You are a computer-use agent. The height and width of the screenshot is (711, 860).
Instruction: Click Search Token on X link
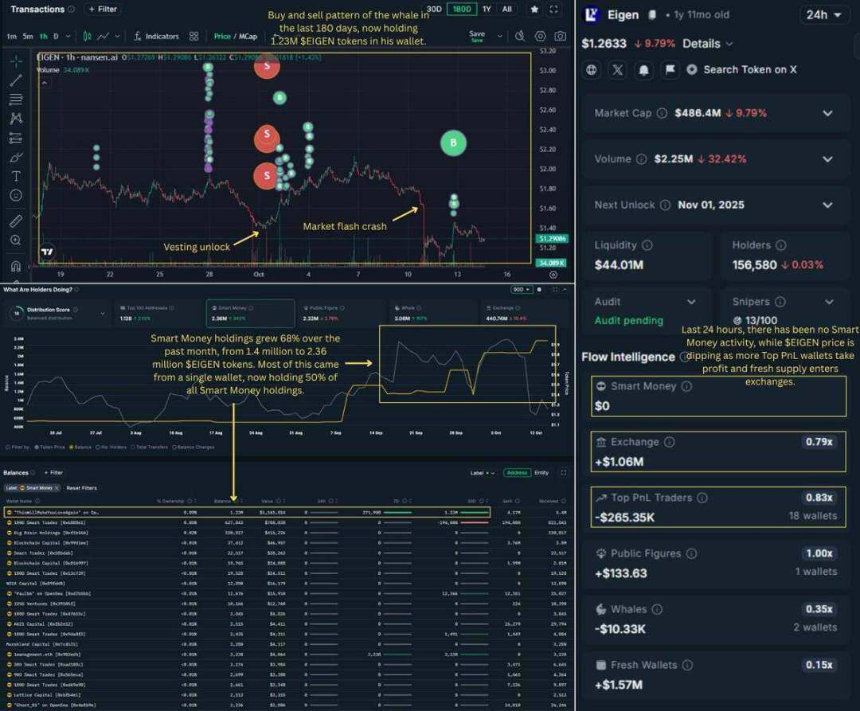(749, 70)
